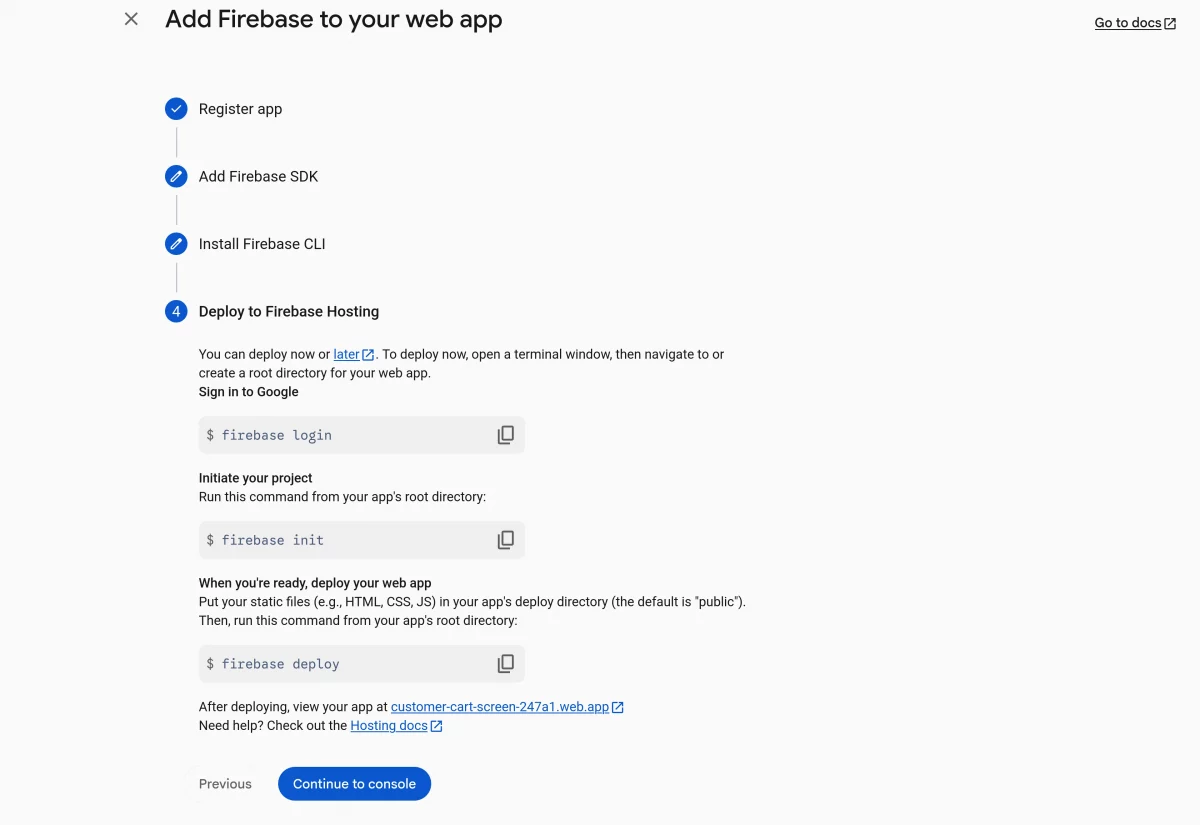Copy the firebase login command
Image resolution: width=1200 pixels, height=825 pixels.
pos(506,435)
